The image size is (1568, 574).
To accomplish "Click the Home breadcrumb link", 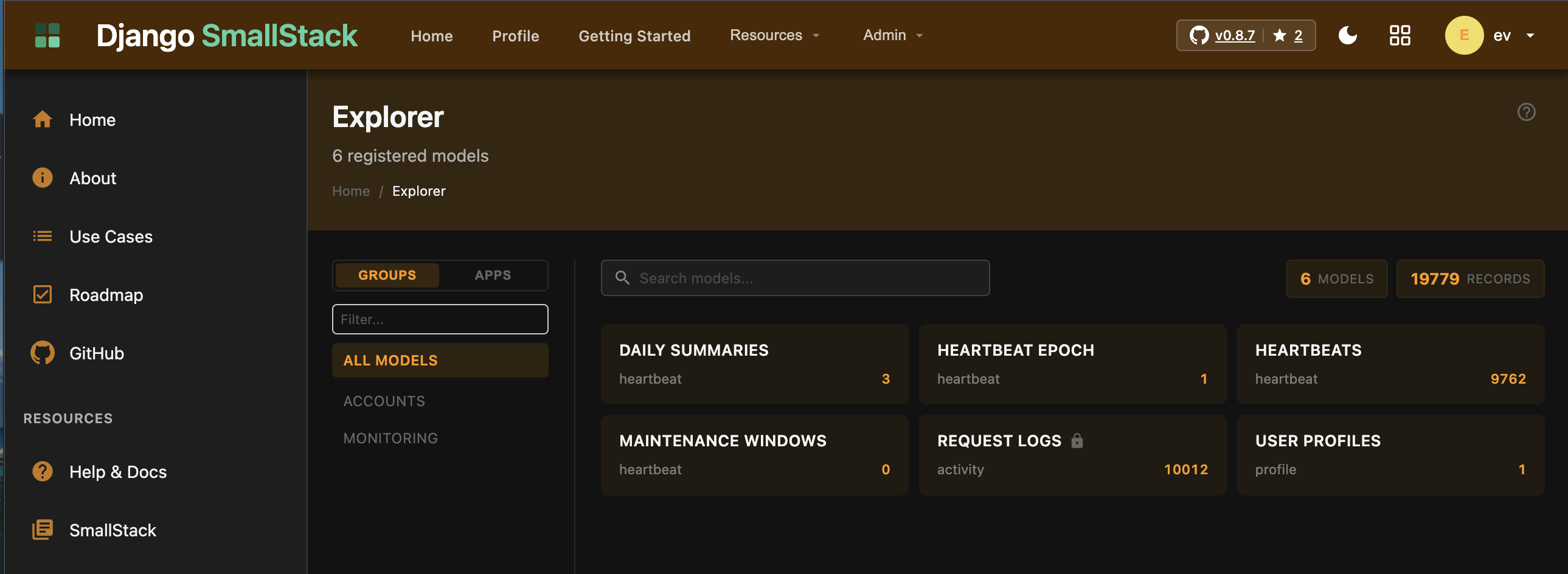I will click(350, 191).
